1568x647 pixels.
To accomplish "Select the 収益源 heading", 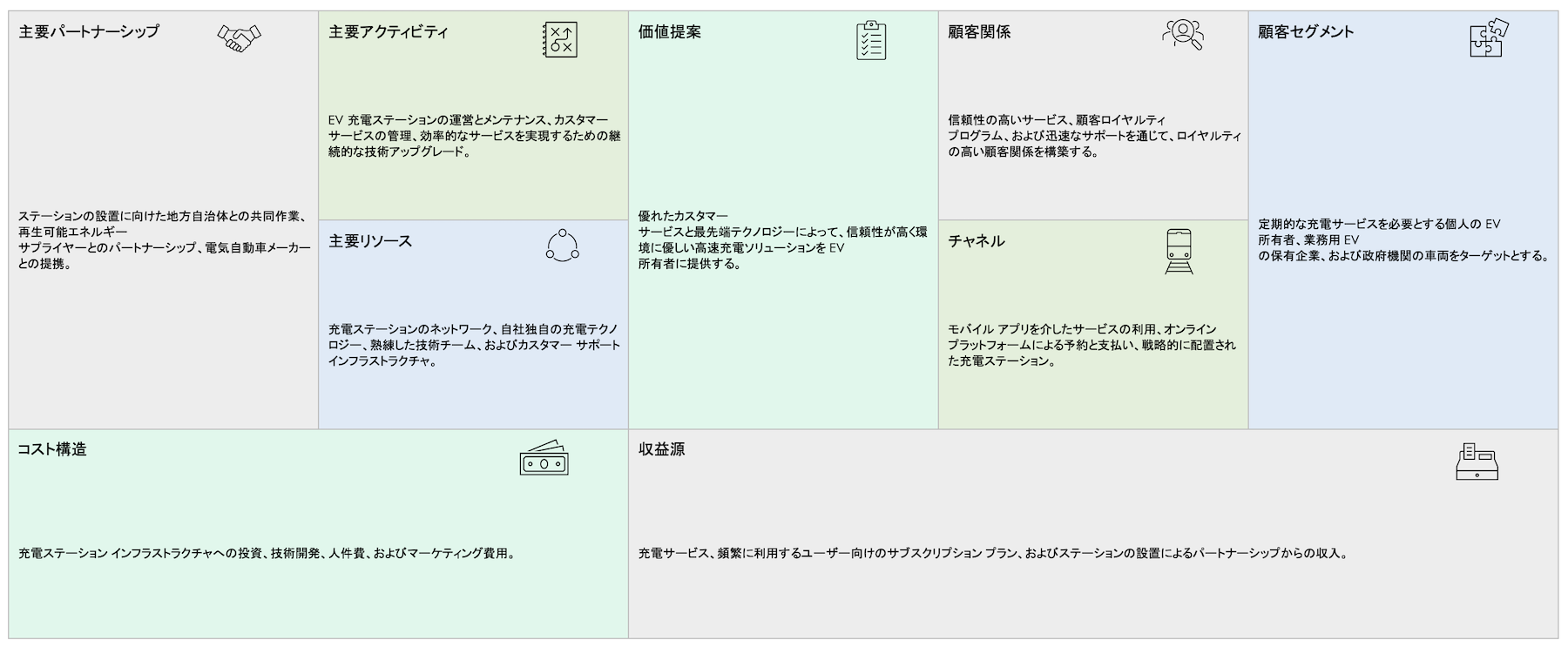I will 662,450.
